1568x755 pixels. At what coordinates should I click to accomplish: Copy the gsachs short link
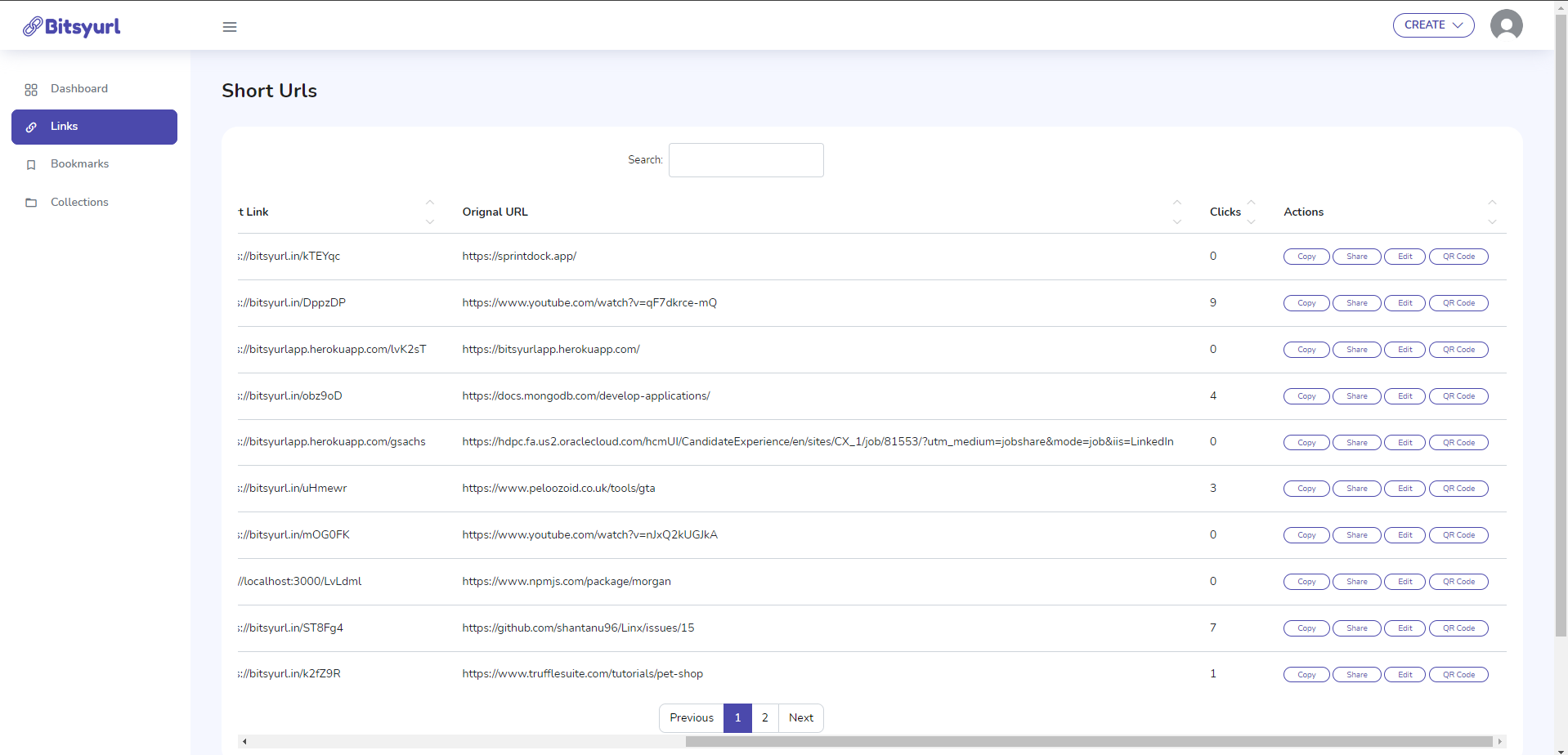(x=1306, y=443)
